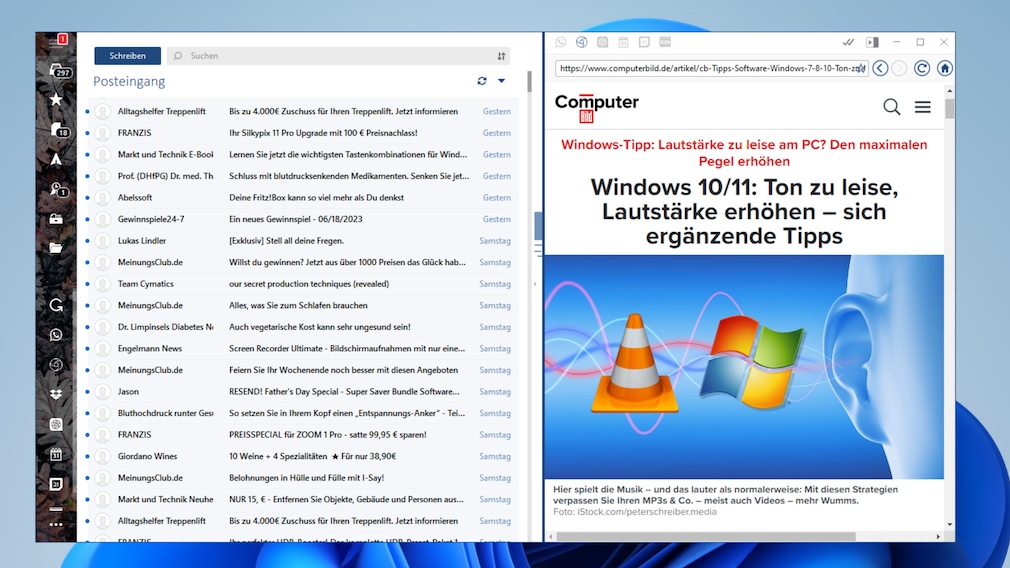Screen dimensions: 1010x568
Task: Open the sent mail arrow icon
Action: click(x=56, y=159)
